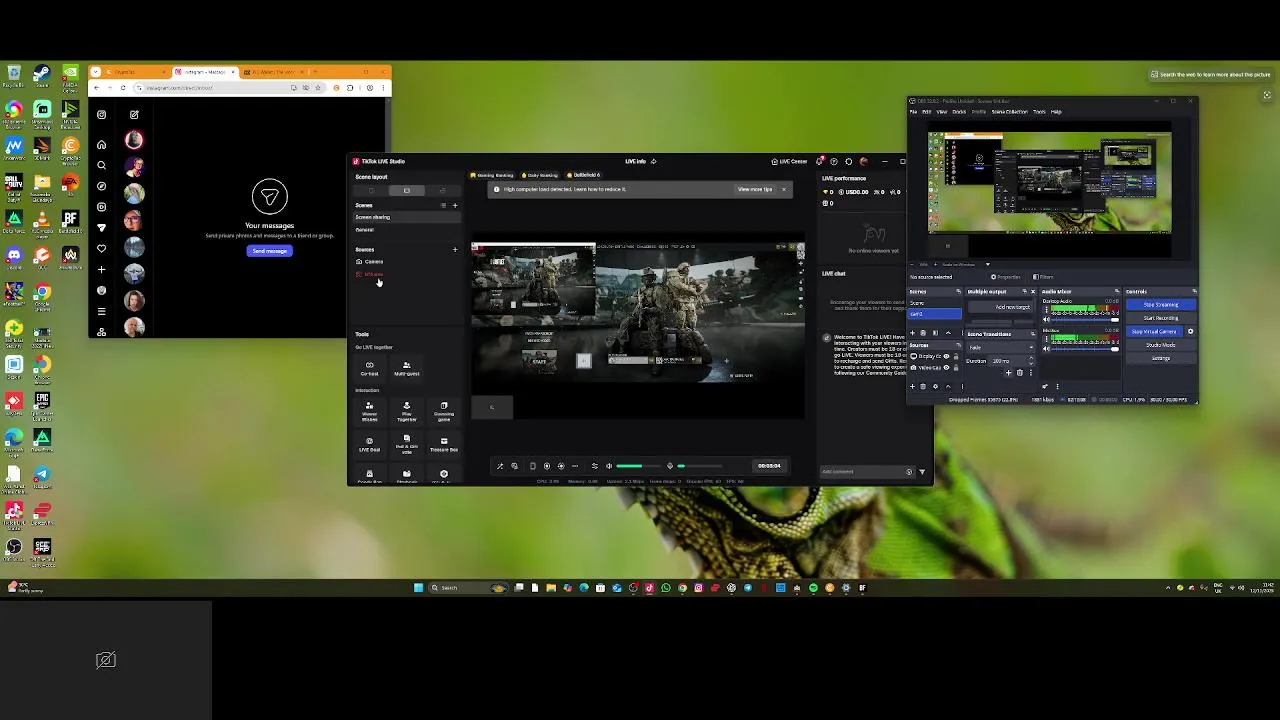
Task: Click View more tips in TikTok banner
Action: point(755,189)
